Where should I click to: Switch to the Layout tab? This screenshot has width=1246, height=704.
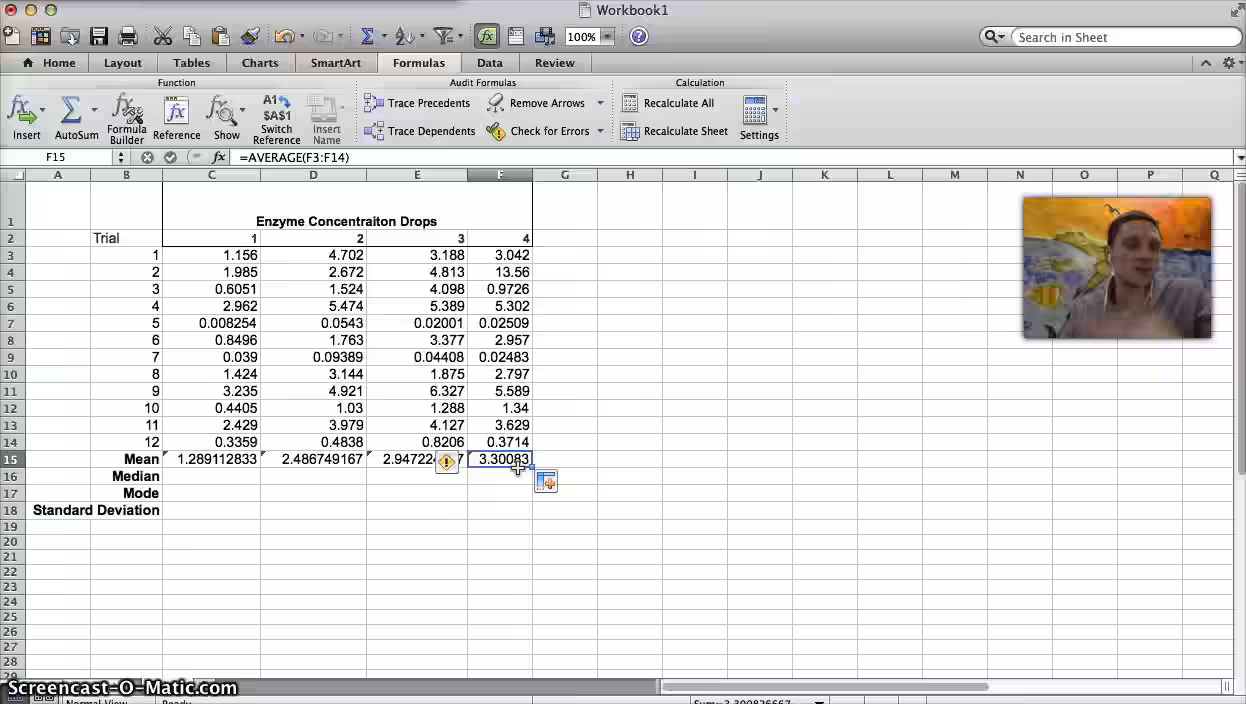(x=123, y=63)
